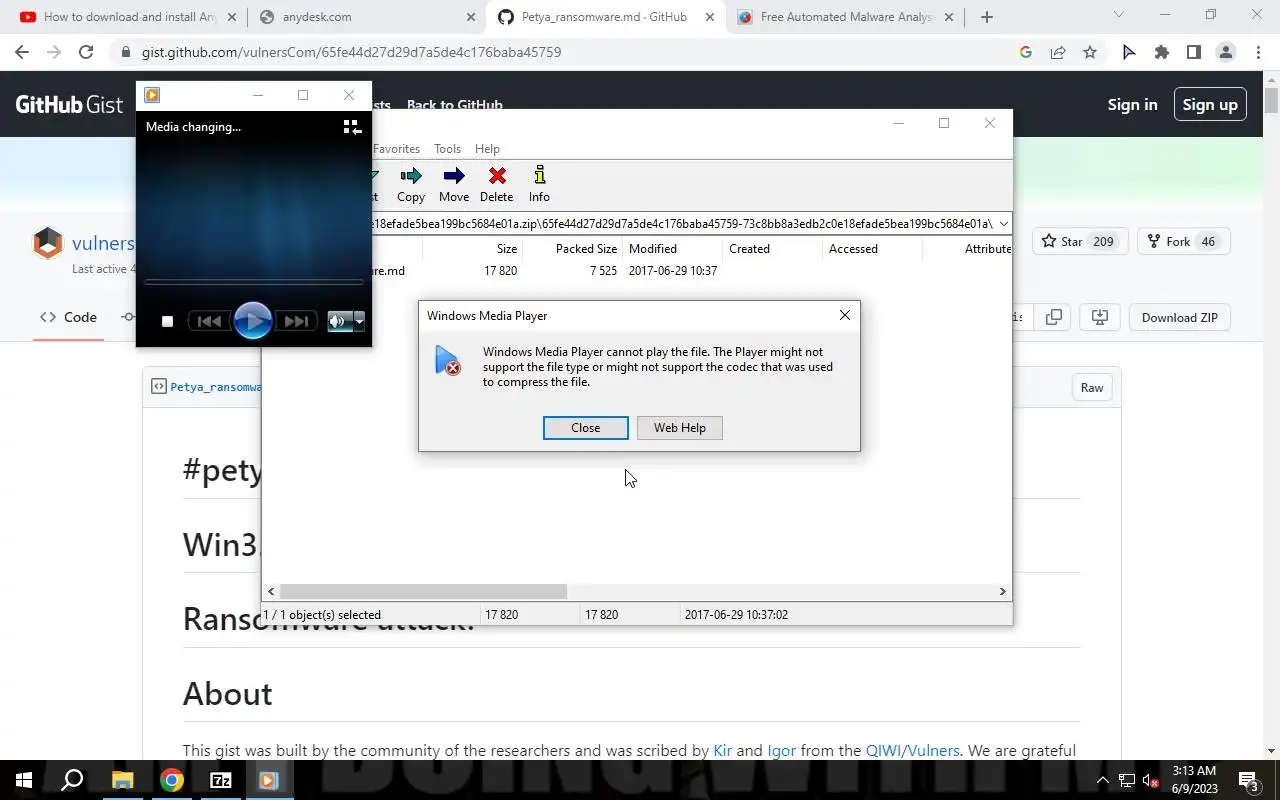Viewport: 1280px width, 800px height.
Task: Skip to next track in Media Player
Action: [296, 321]
